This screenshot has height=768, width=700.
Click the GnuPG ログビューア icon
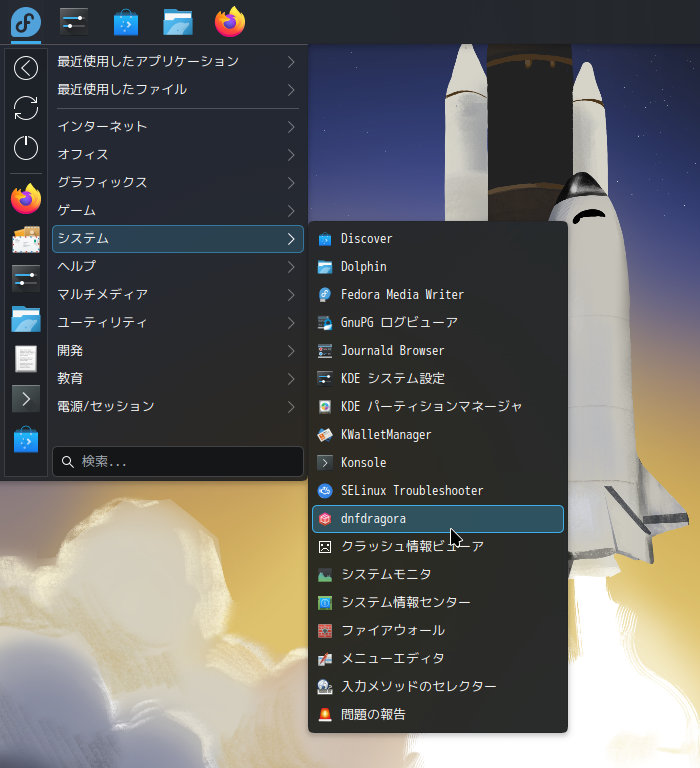click(325, 323)
